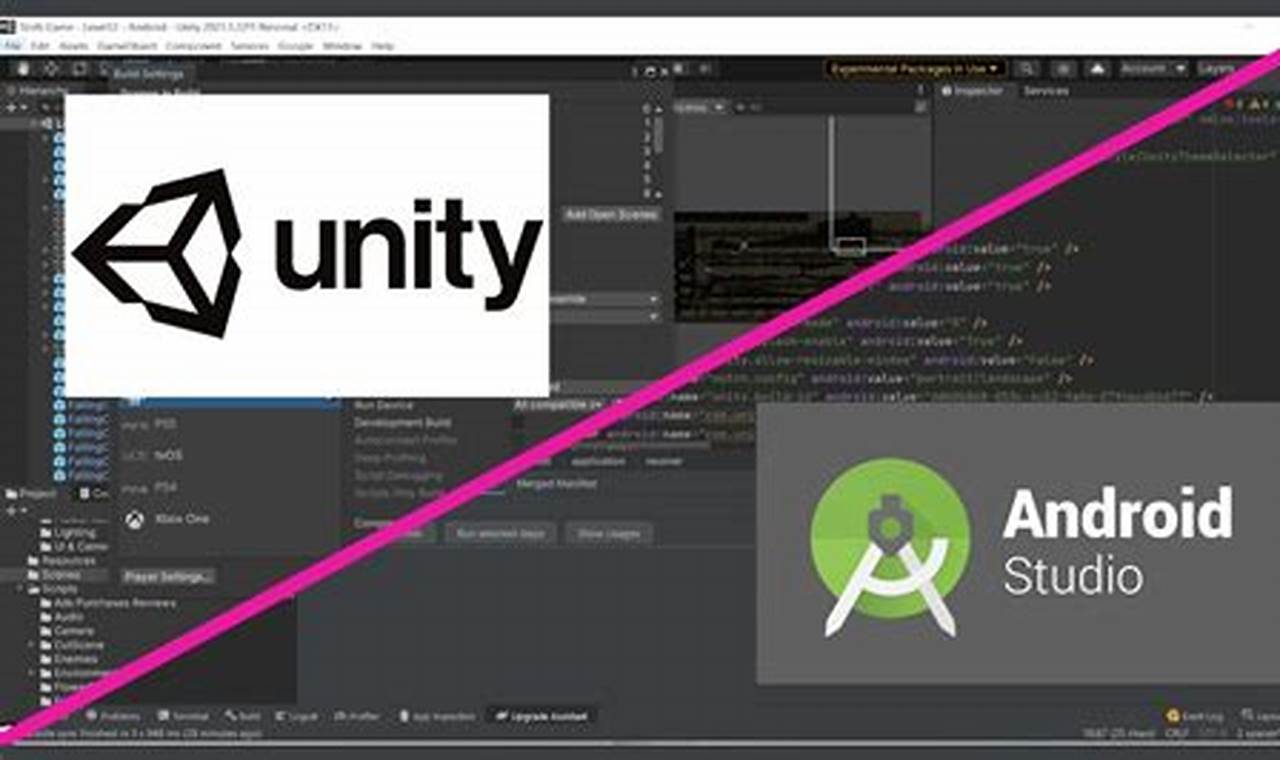Click the Hierarchy plus create button
The image size is (1280, 760).
click(x=12, y=107)
